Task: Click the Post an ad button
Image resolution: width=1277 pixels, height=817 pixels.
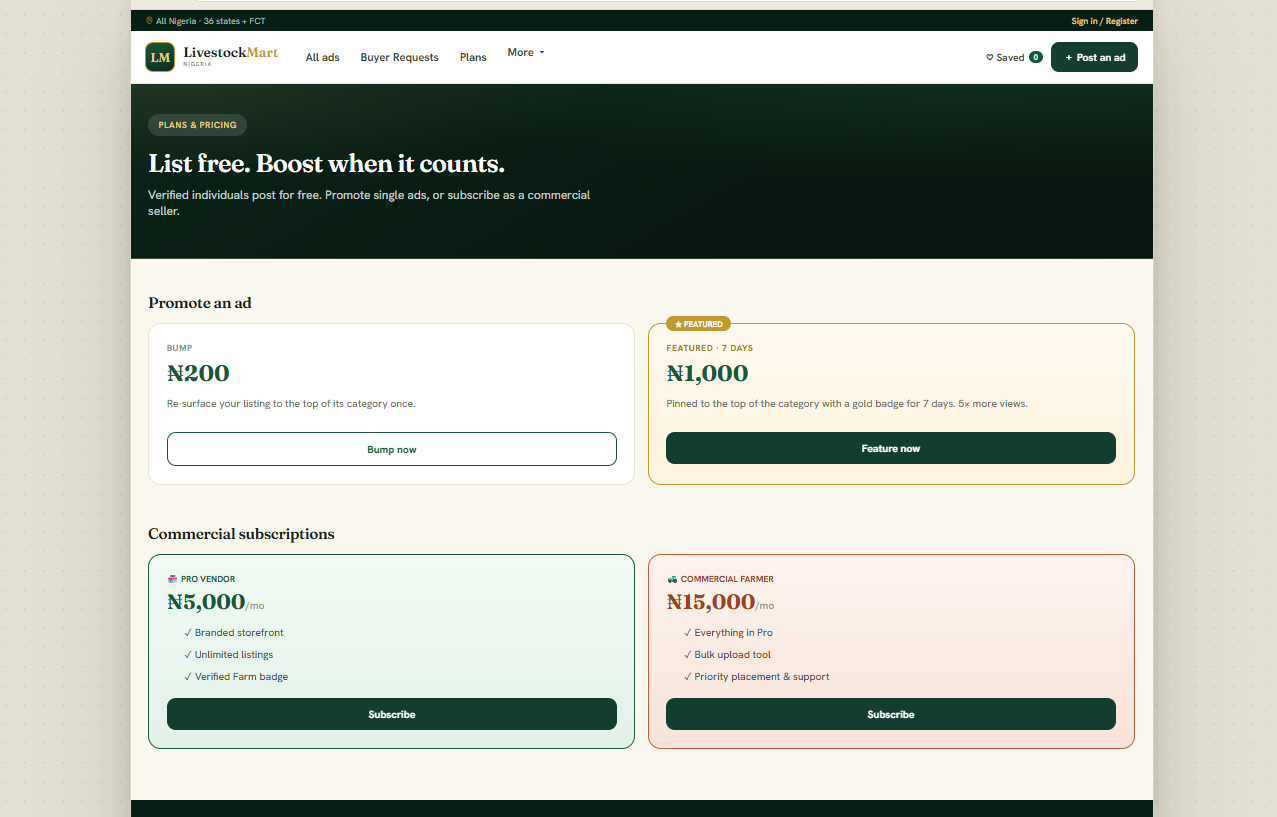Action: coord(1094,57)
